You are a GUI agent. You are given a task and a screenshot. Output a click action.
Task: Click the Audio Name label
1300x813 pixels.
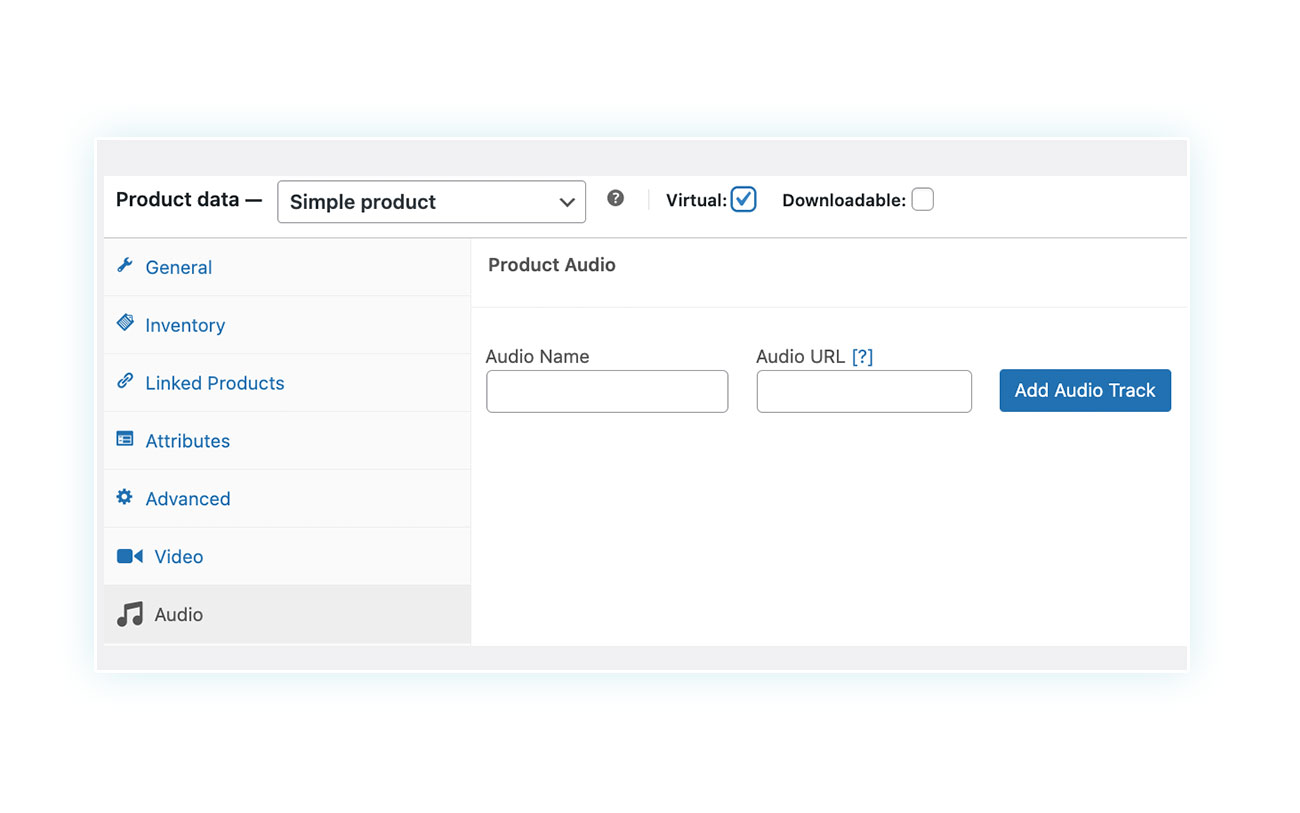point(538,356)
